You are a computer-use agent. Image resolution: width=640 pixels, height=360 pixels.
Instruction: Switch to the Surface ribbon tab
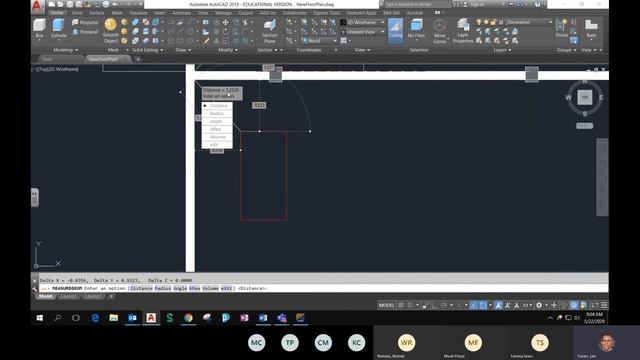tap(96, 13)
